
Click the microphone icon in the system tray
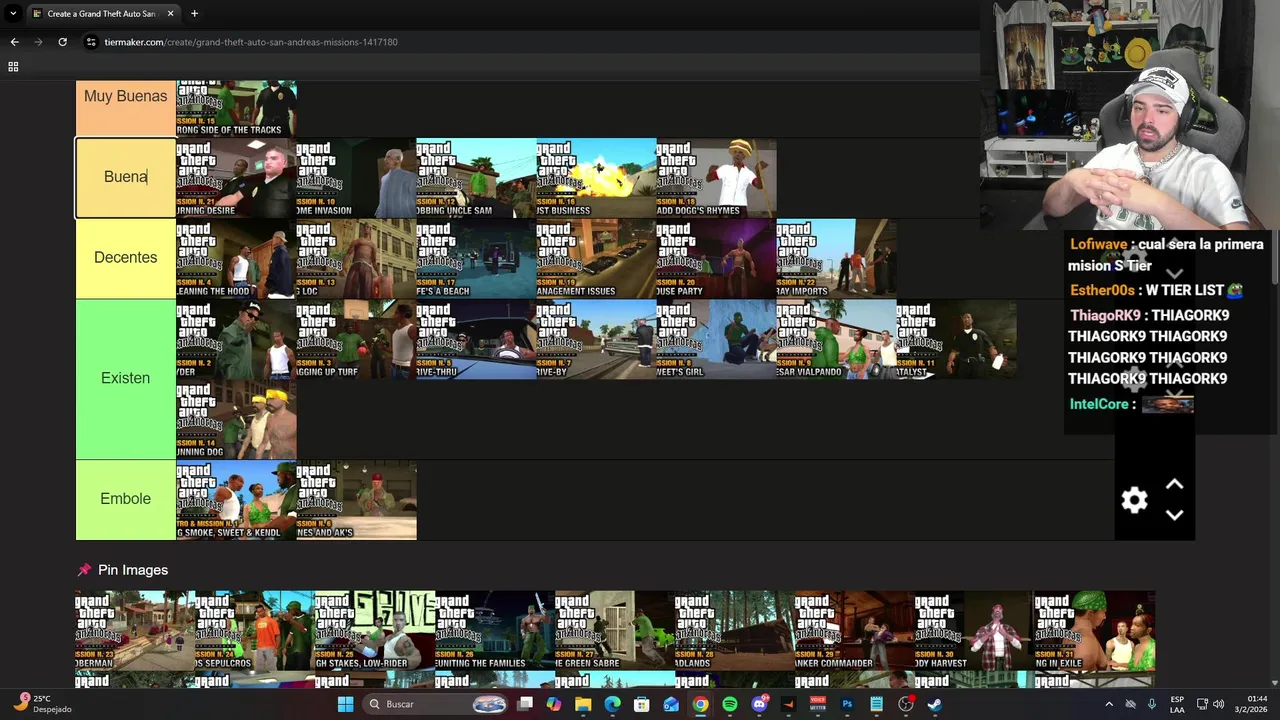(x=1152, y=704)
